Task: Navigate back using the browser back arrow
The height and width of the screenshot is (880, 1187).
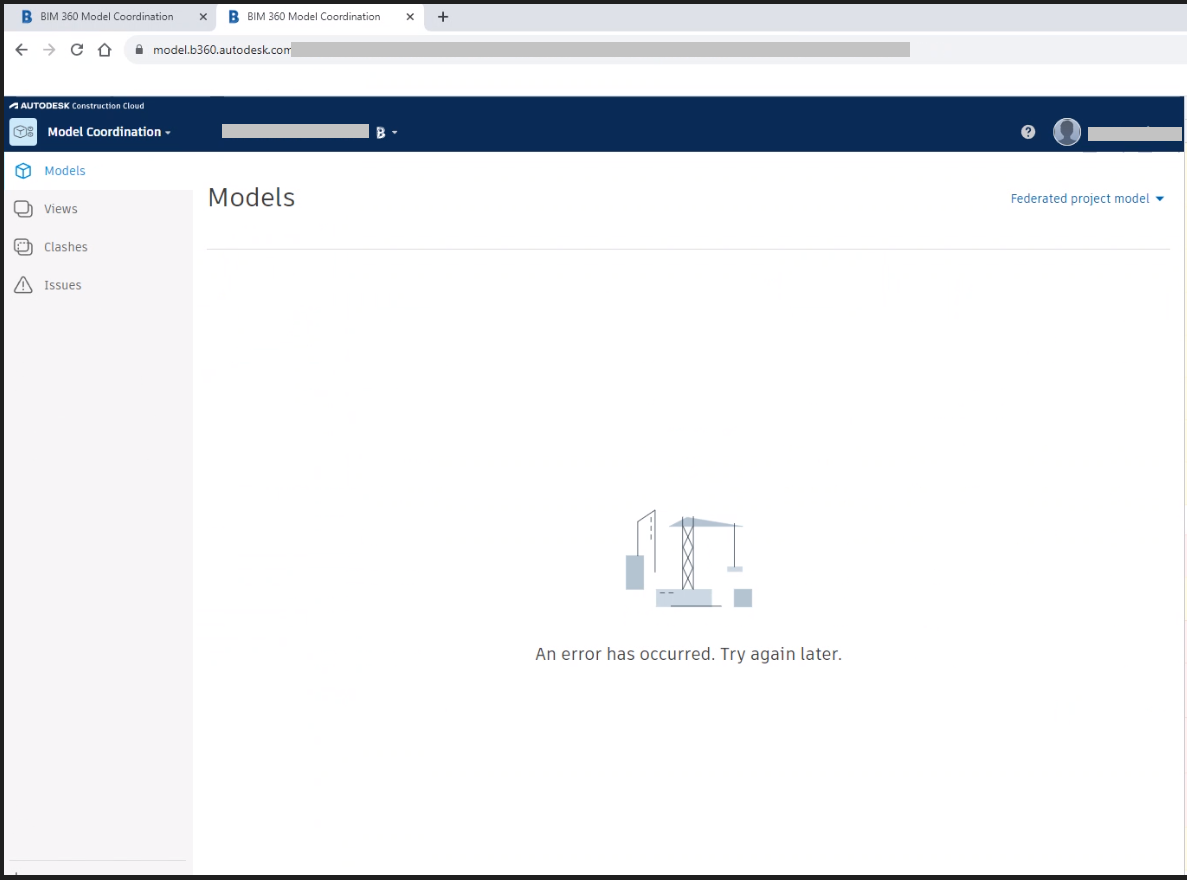Action: coord(21,48)
